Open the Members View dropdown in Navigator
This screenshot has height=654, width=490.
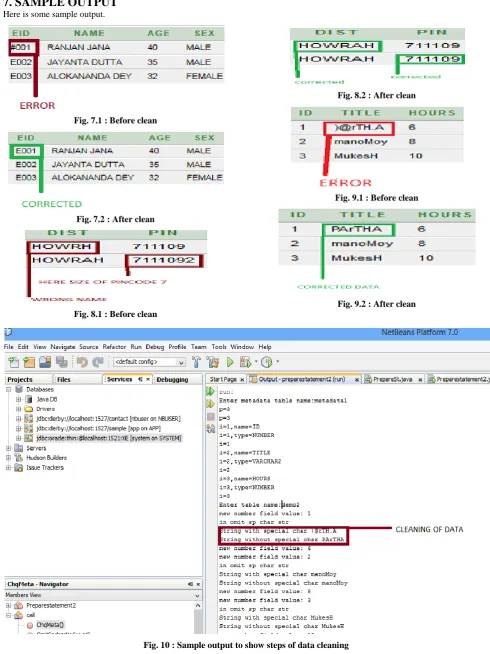point(197,595)
